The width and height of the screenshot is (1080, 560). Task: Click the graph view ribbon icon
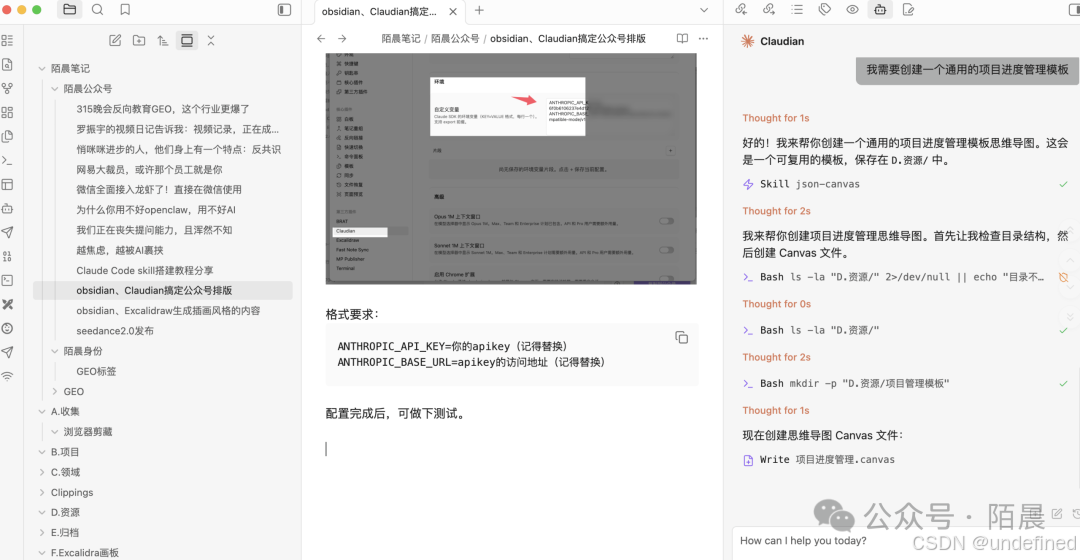coord(8,89)
